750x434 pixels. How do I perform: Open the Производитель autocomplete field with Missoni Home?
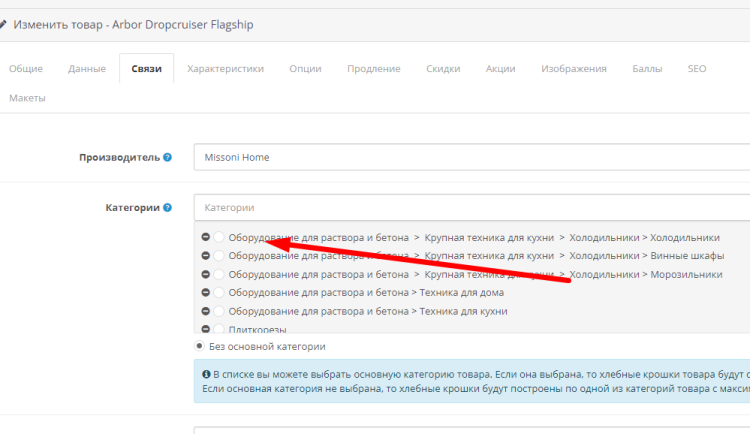[470, 157]
